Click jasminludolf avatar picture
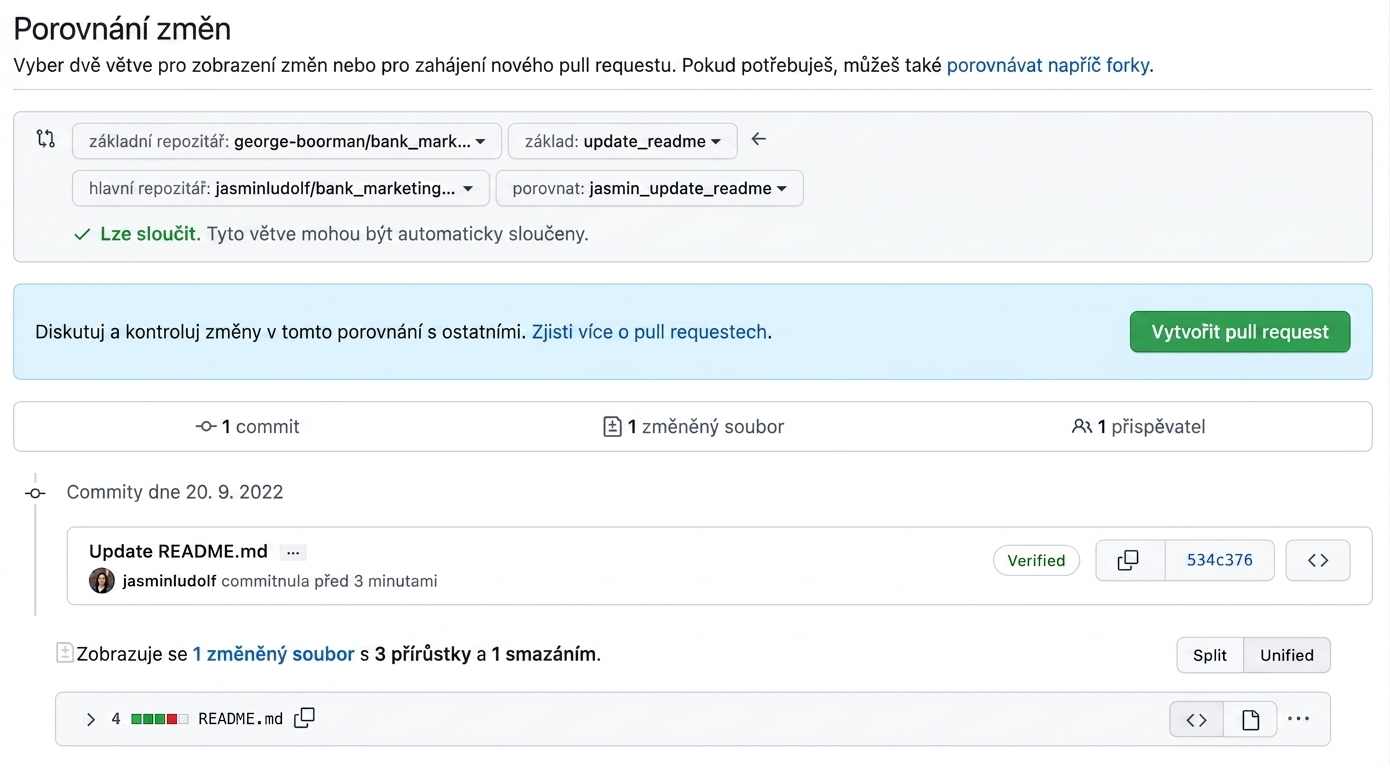This screenshot has height=768, width=1390. [102, 581]
